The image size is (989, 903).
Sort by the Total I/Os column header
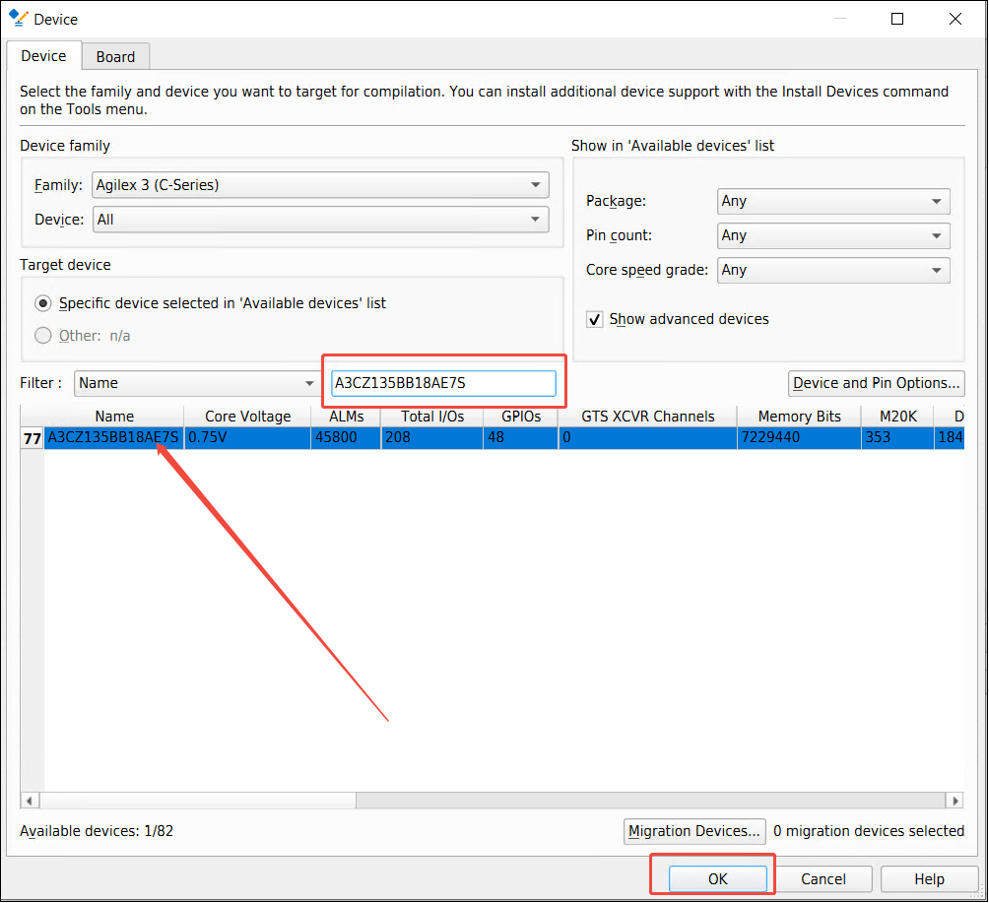point(432,416)
